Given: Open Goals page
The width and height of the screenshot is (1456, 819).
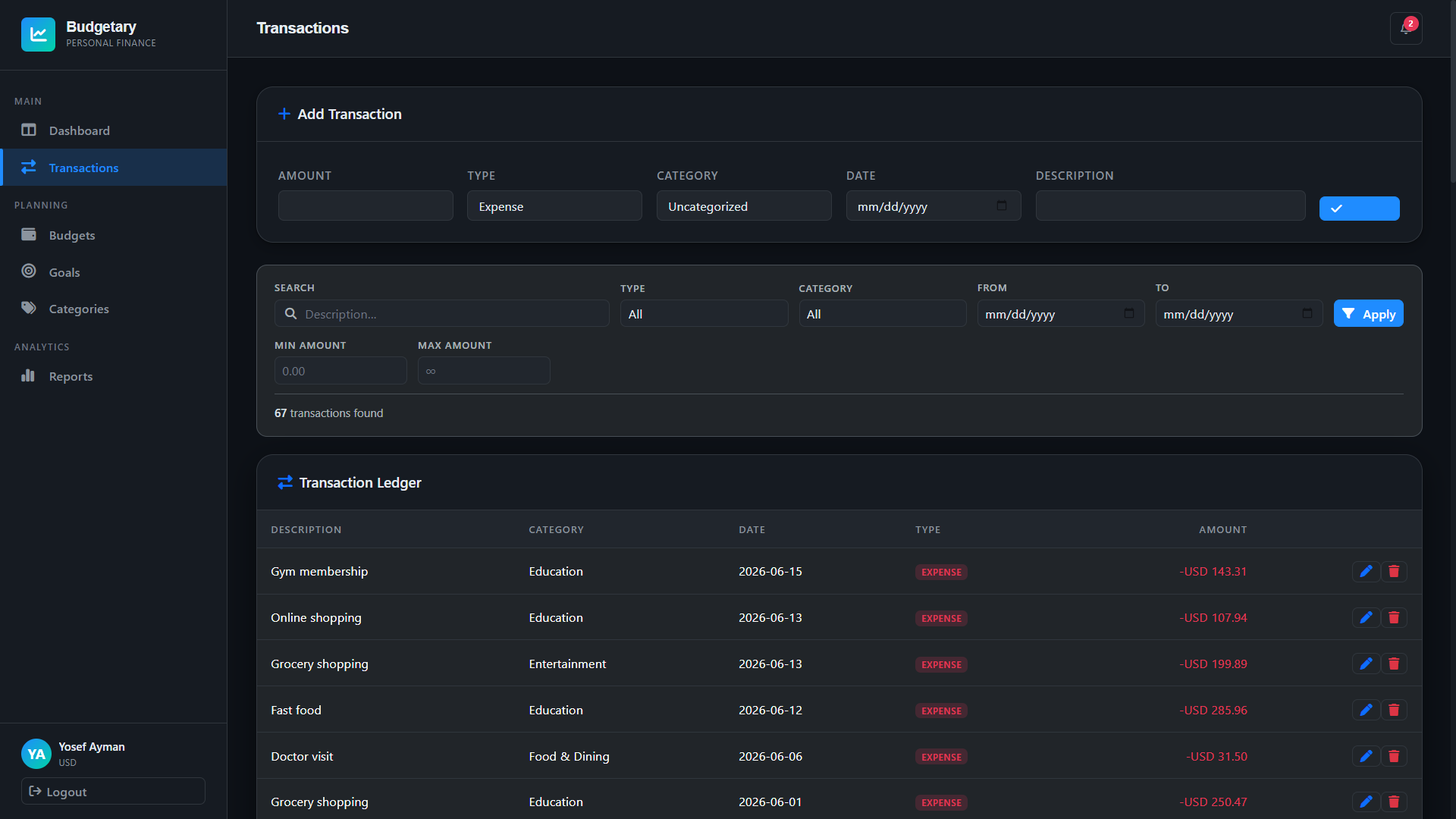Looking at the screenshot, I should [114, 272].
